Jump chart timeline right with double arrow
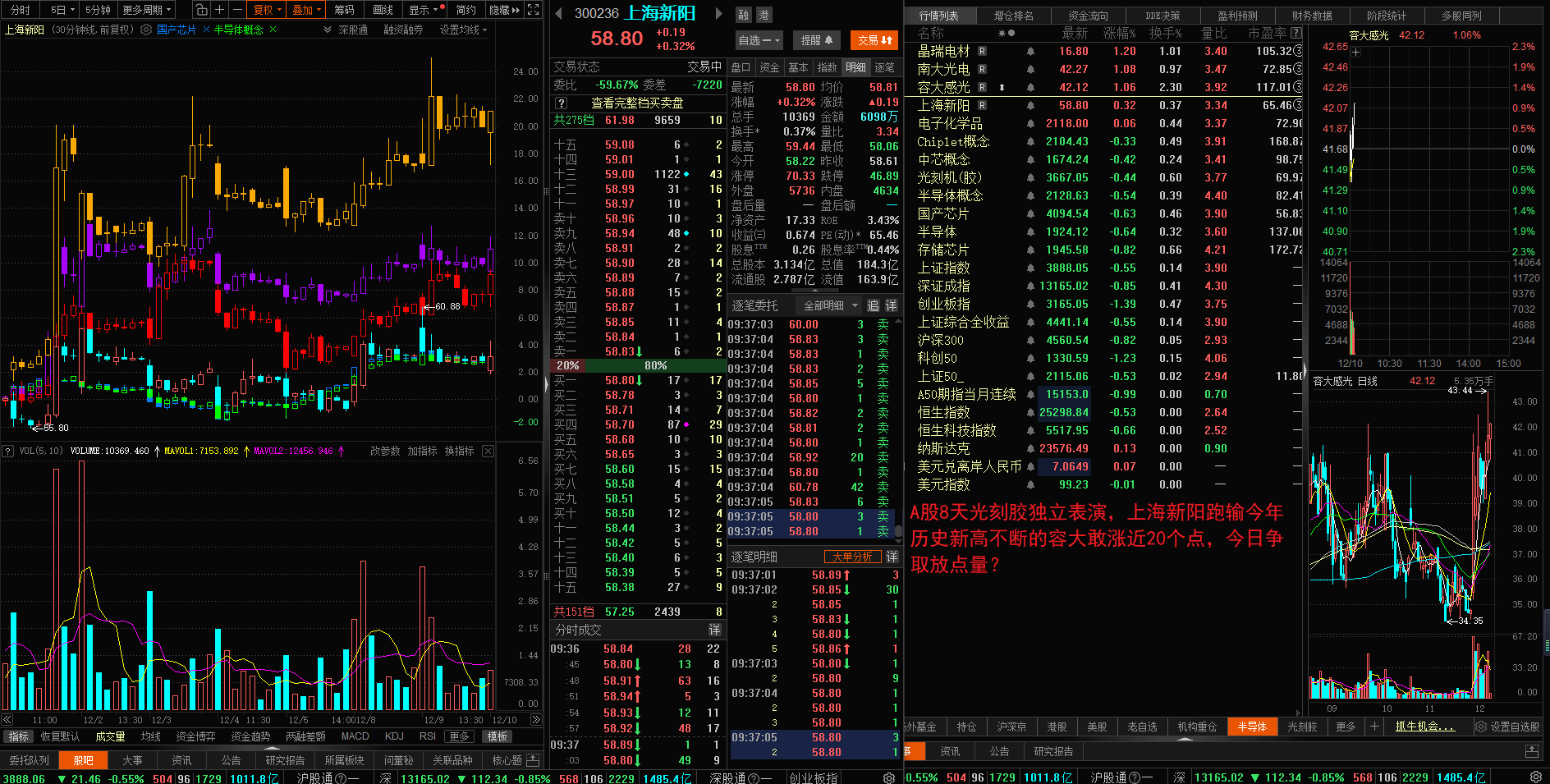The width and height of the screenshot is (1550, 784). (x=536, y=720)
